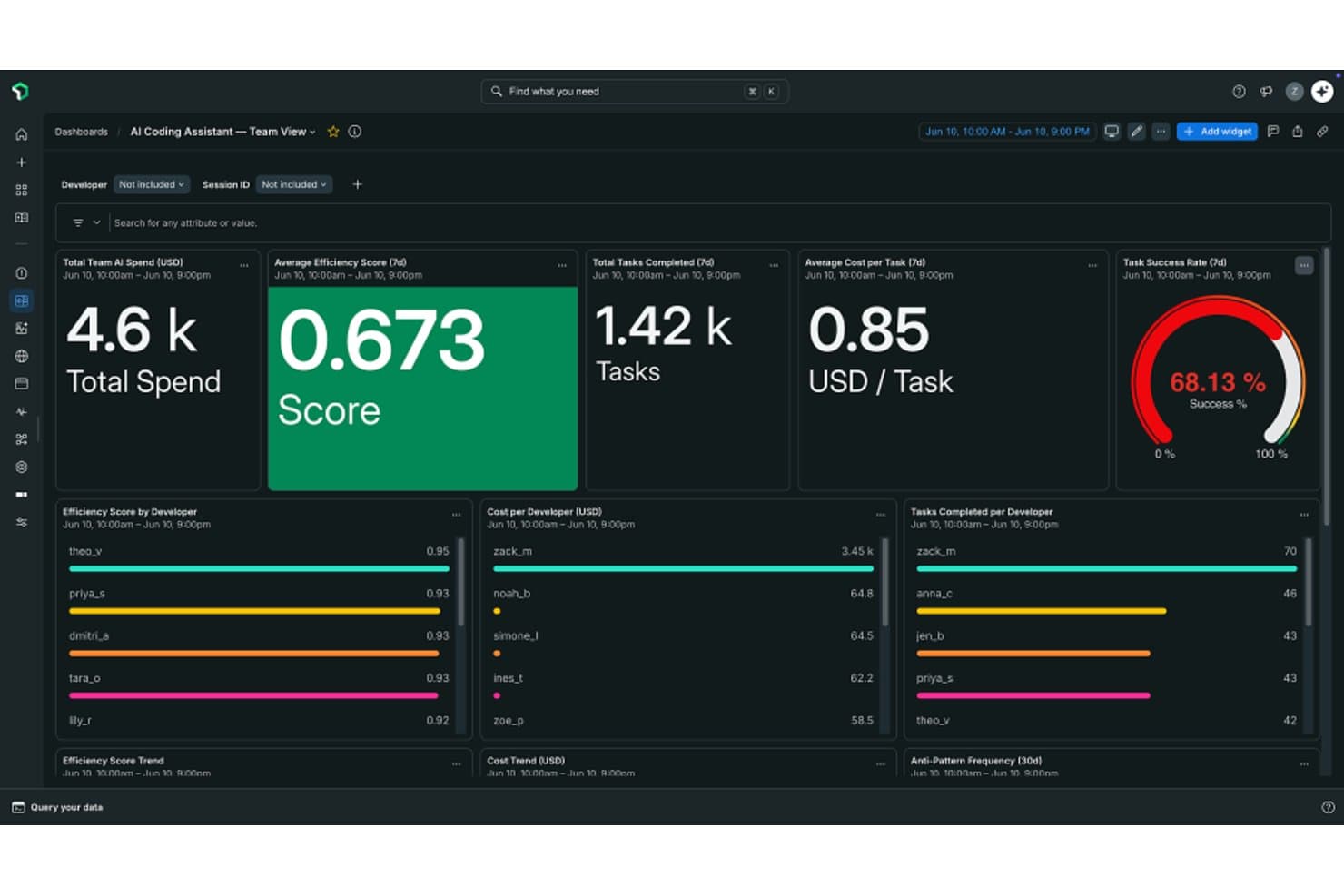Expand the filter bar options chevron

(x=97, y=222)
